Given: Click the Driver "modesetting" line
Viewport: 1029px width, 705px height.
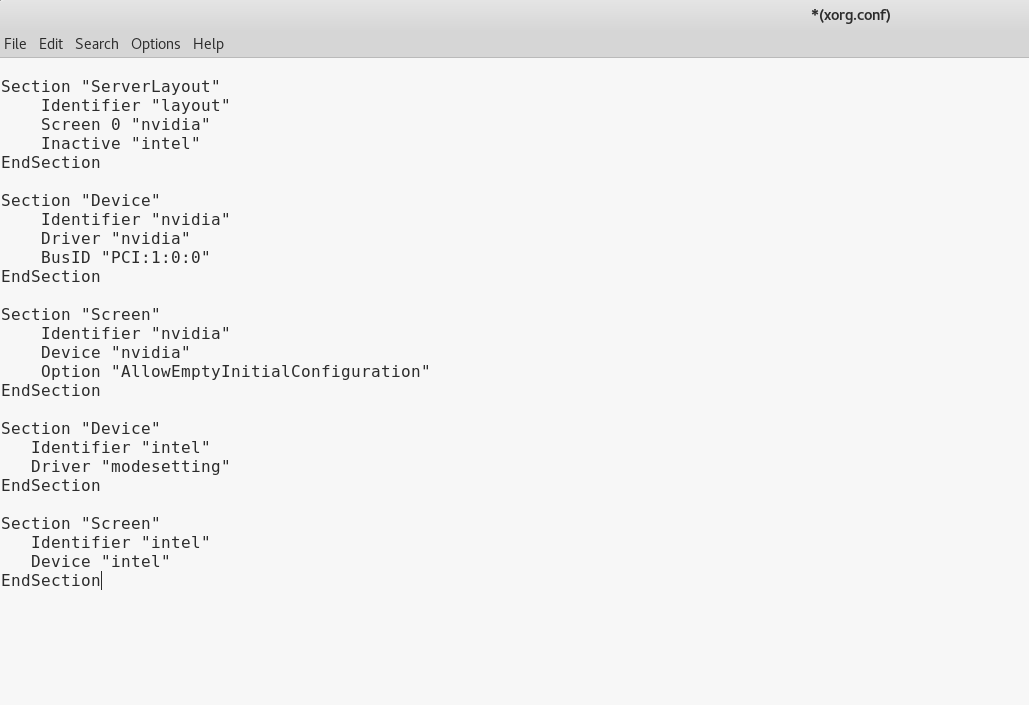Looking at the screenshot, I should [130, 467].
